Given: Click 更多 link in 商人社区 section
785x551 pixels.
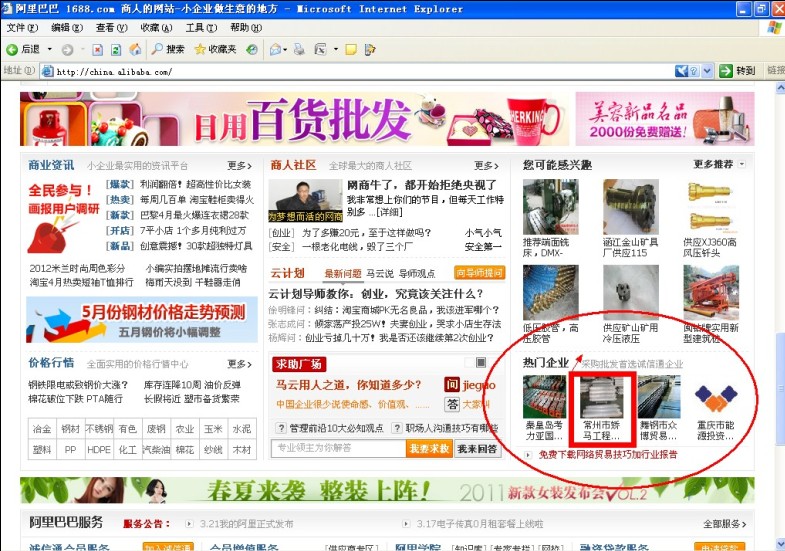Looking at the screenshot, I should [x=487, y=166].
